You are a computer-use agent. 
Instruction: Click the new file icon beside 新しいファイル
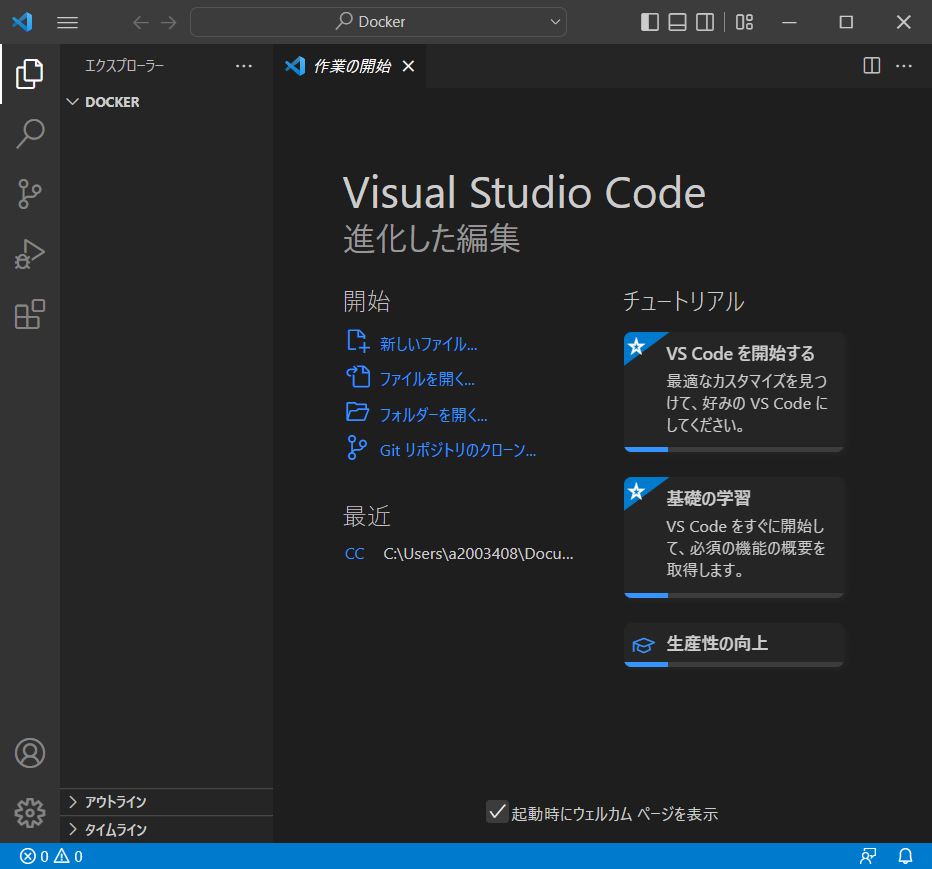tap(357, 341)
